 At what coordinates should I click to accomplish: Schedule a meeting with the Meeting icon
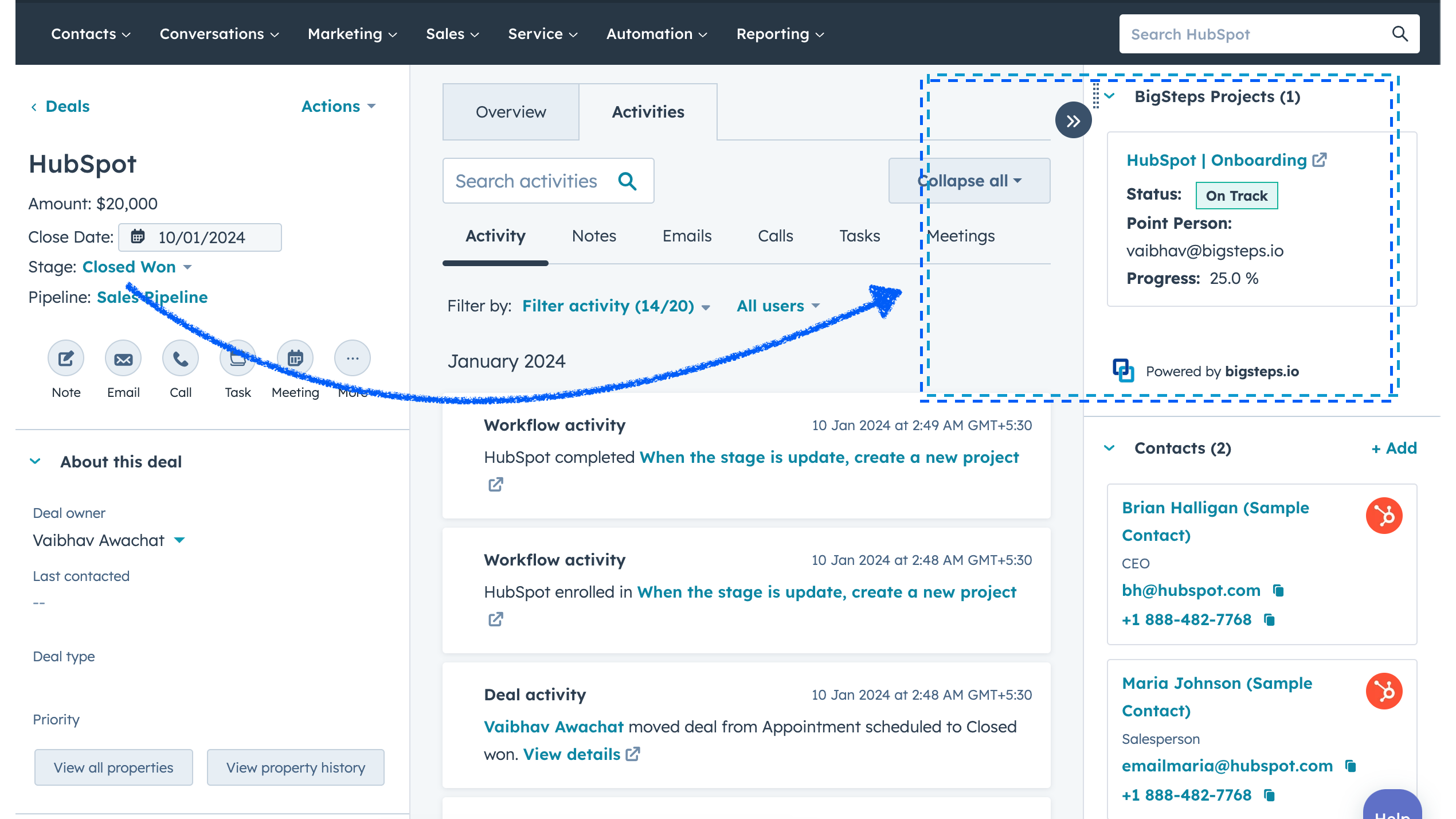click(x=295, y=357)
